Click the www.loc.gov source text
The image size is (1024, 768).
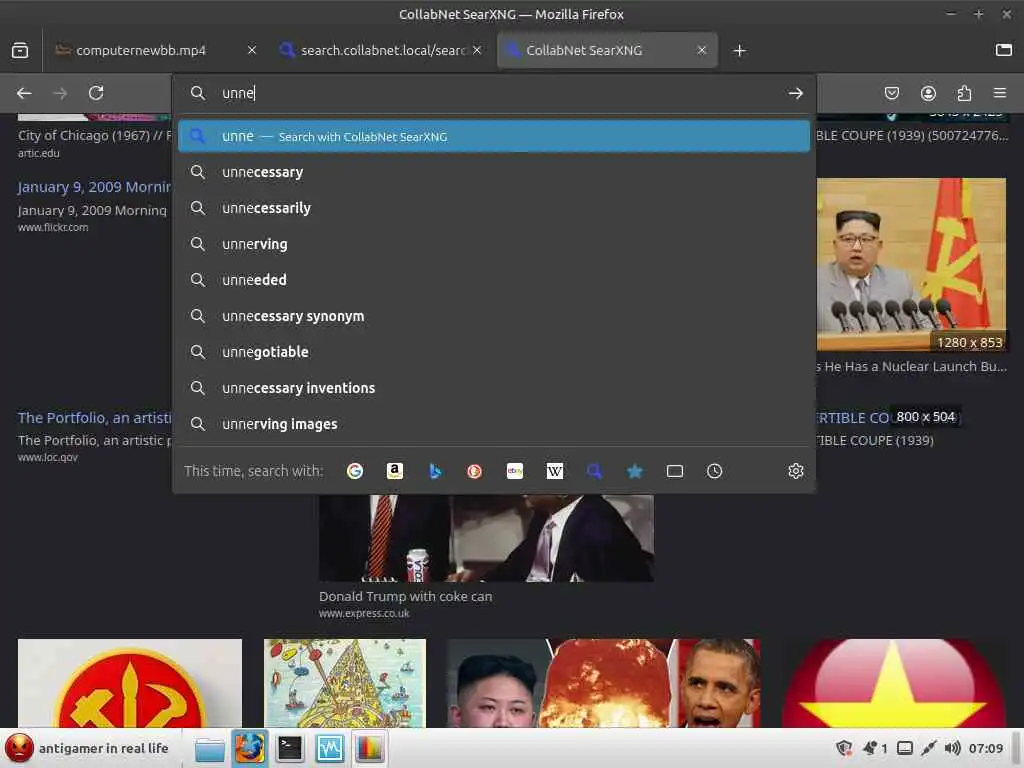48,457
